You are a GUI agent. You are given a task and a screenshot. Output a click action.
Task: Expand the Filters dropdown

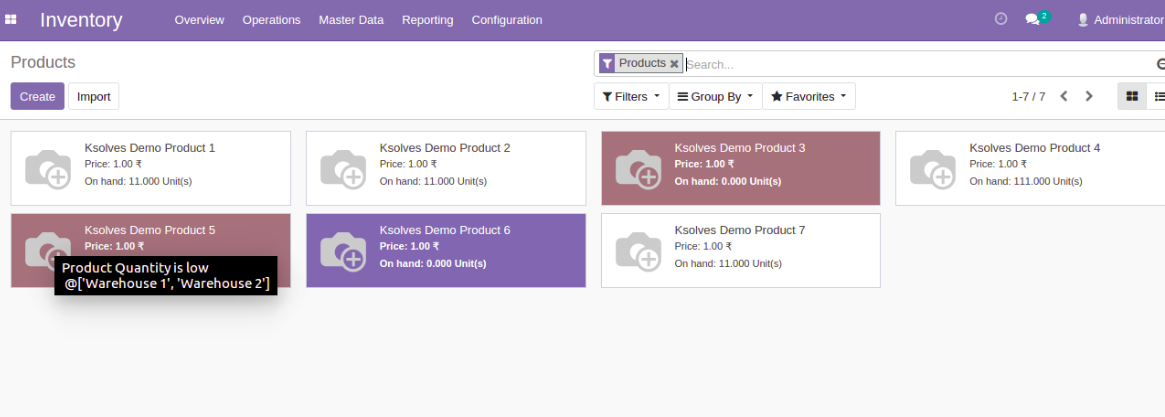click(632, 97)
